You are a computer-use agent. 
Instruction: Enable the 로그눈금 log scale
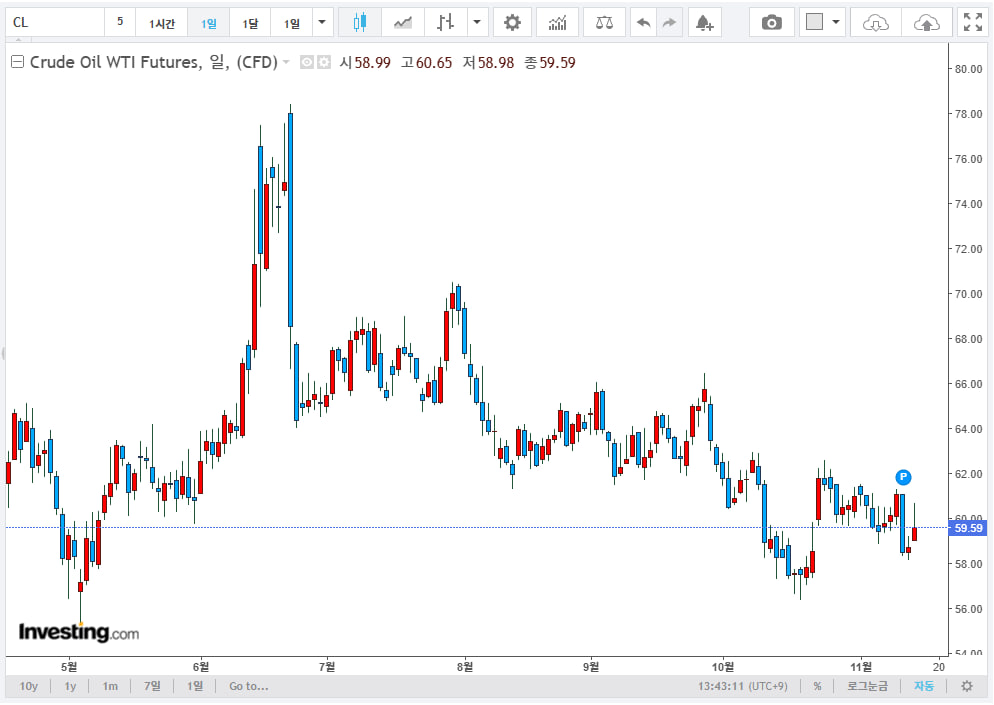coord(867,686)
